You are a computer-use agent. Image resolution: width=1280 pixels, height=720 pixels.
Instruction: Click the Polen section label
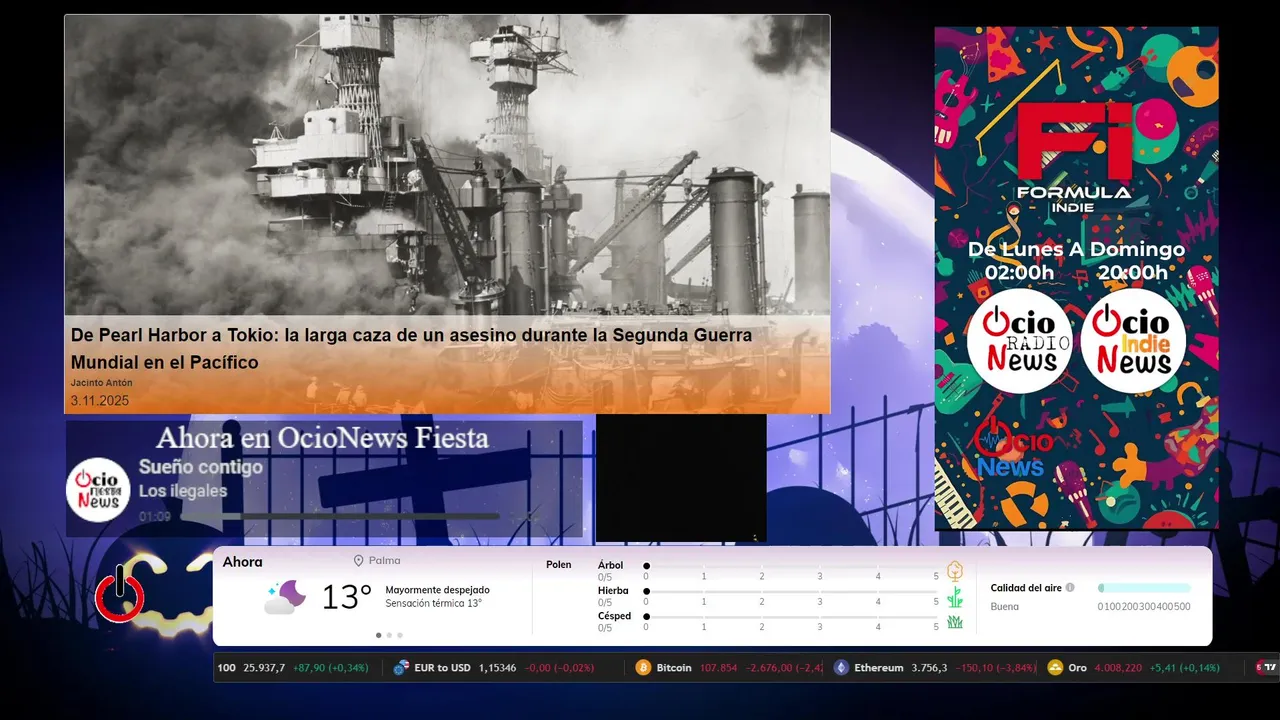click(x=559, y=565)
